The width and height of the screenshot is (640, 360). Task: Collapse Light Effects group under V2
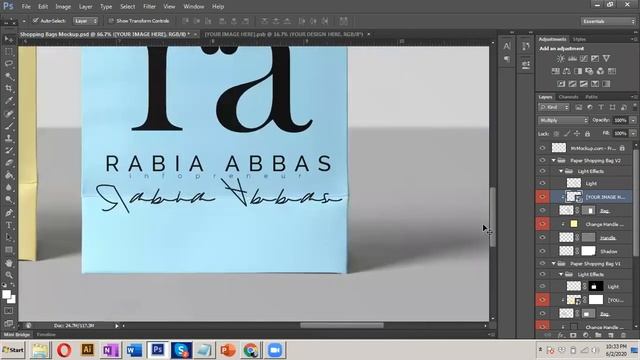pos(561,171)
